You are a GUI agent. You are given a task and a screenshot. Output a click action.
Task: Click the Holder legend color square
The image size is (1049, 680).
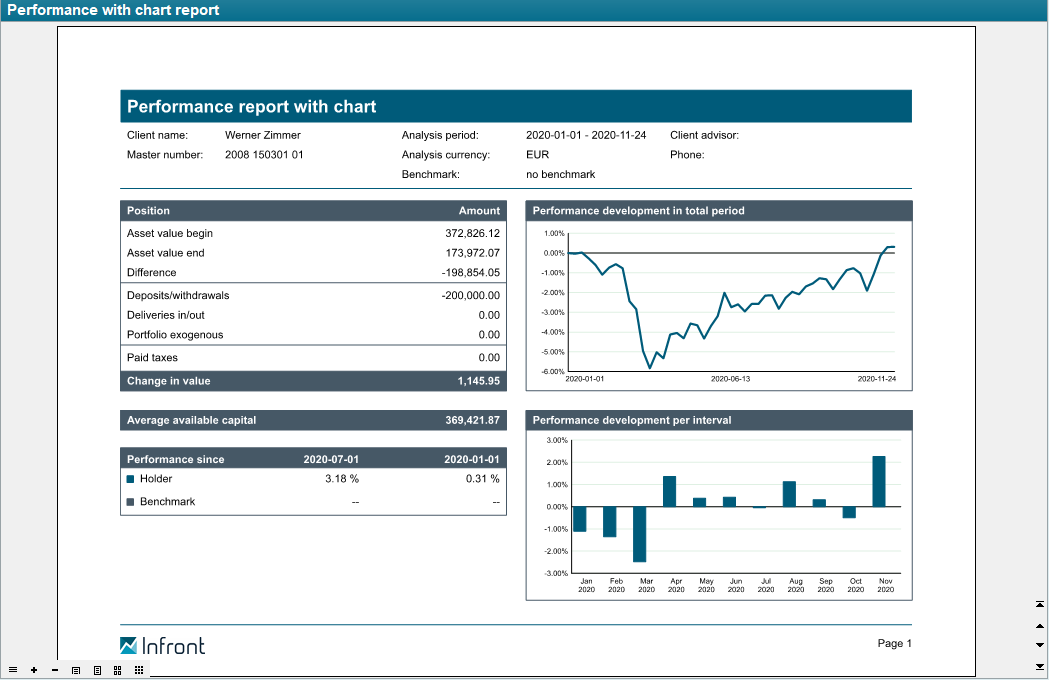(131, 479)
